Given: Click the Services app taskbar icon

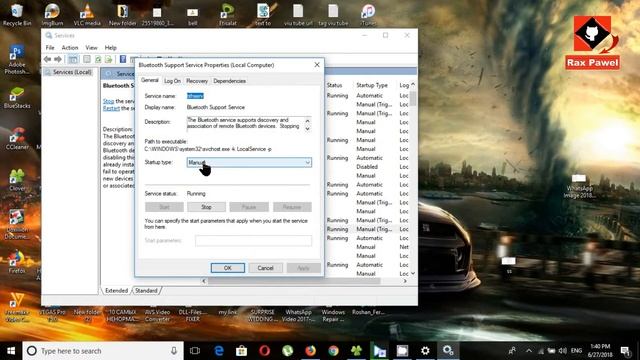Looking at the screenshot, I should tap(448, 351).
